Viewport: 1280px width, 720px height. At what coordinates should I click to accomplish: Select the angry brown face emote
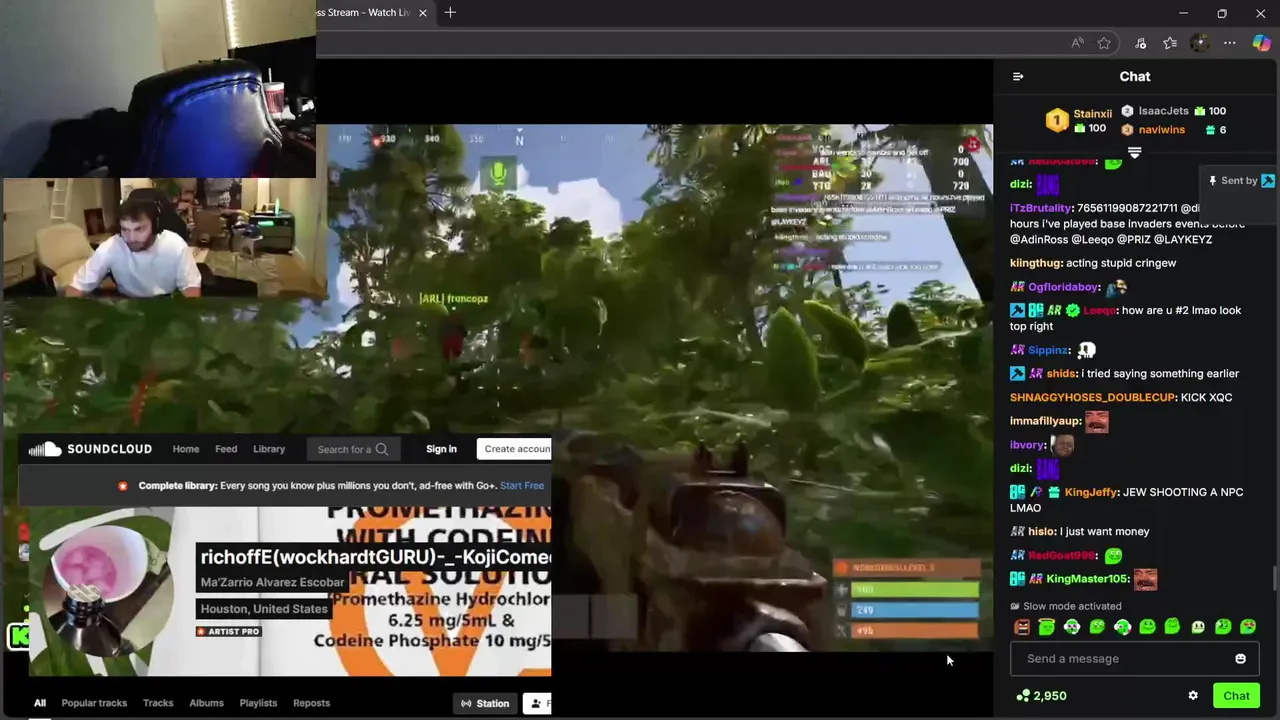(1022, 627)
